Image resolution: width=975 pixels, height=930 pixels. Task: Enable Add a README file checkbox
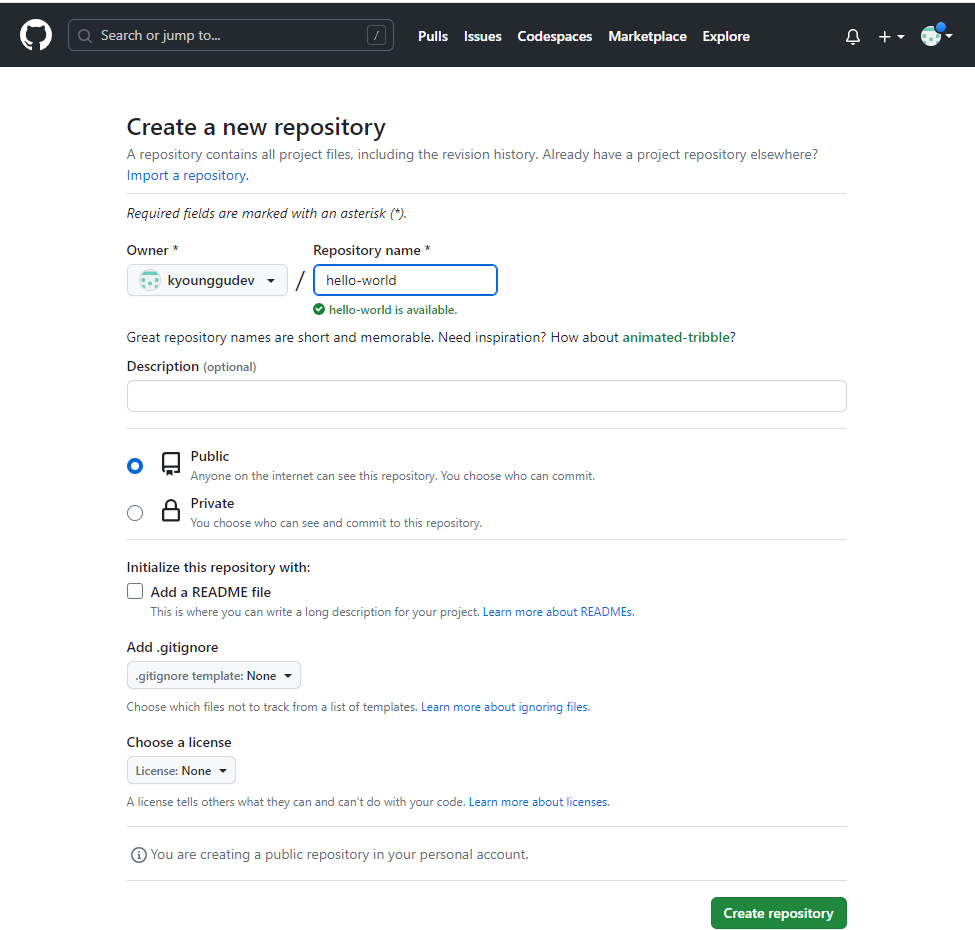(135, 591)
